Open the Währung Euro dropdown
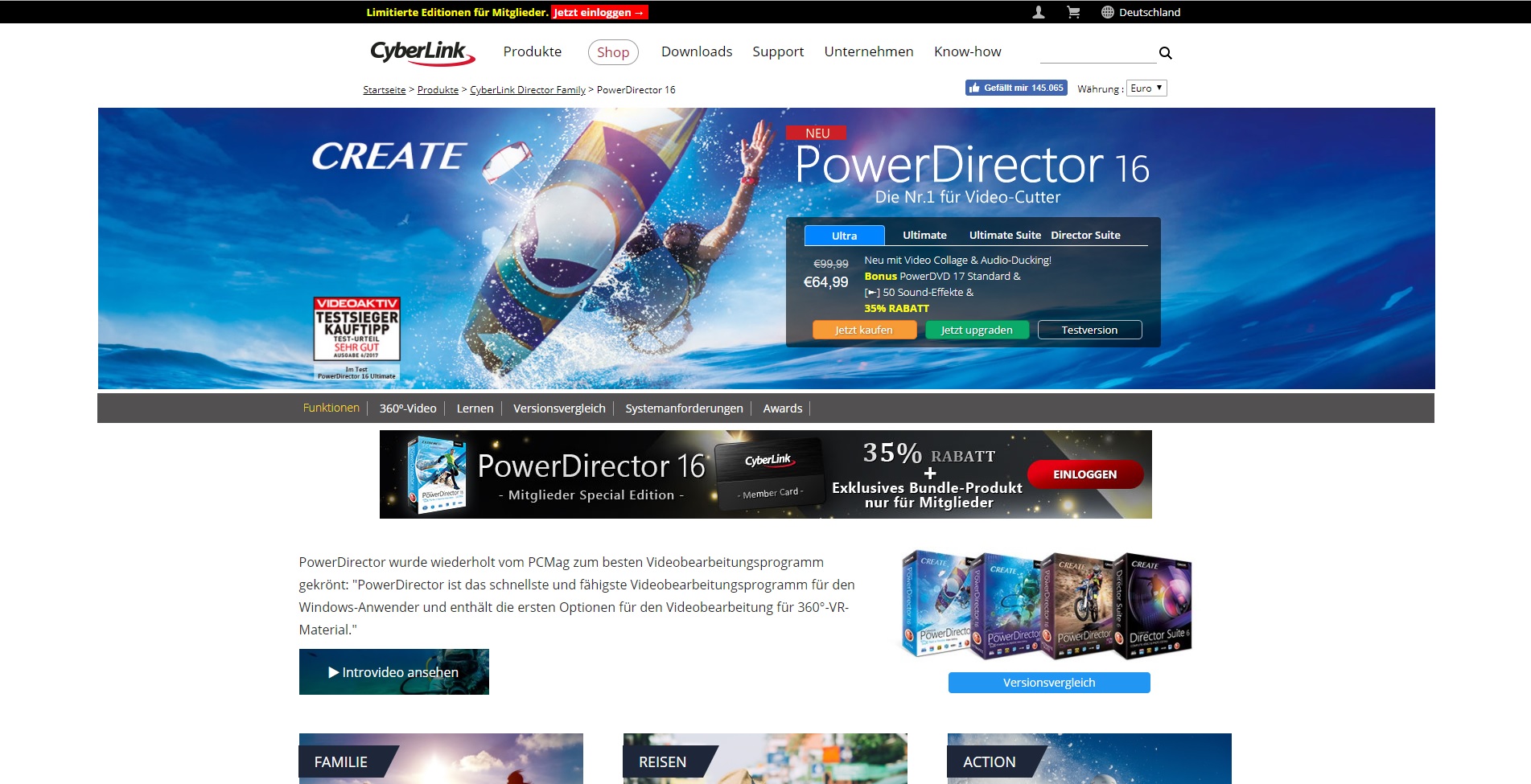The height and width of the screenshot is (784, 1531). click(x=1146, y=88)
